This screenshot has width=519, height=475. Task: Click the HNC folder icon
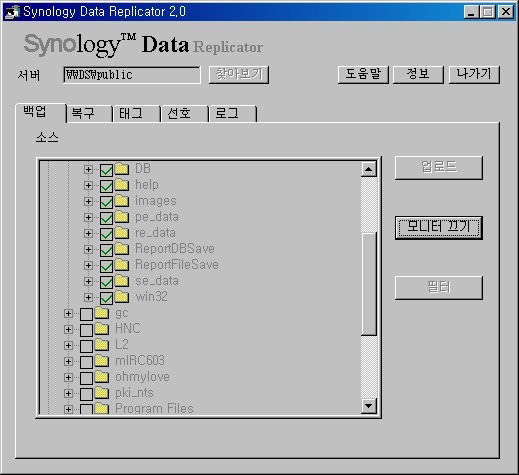coord(102,329)
